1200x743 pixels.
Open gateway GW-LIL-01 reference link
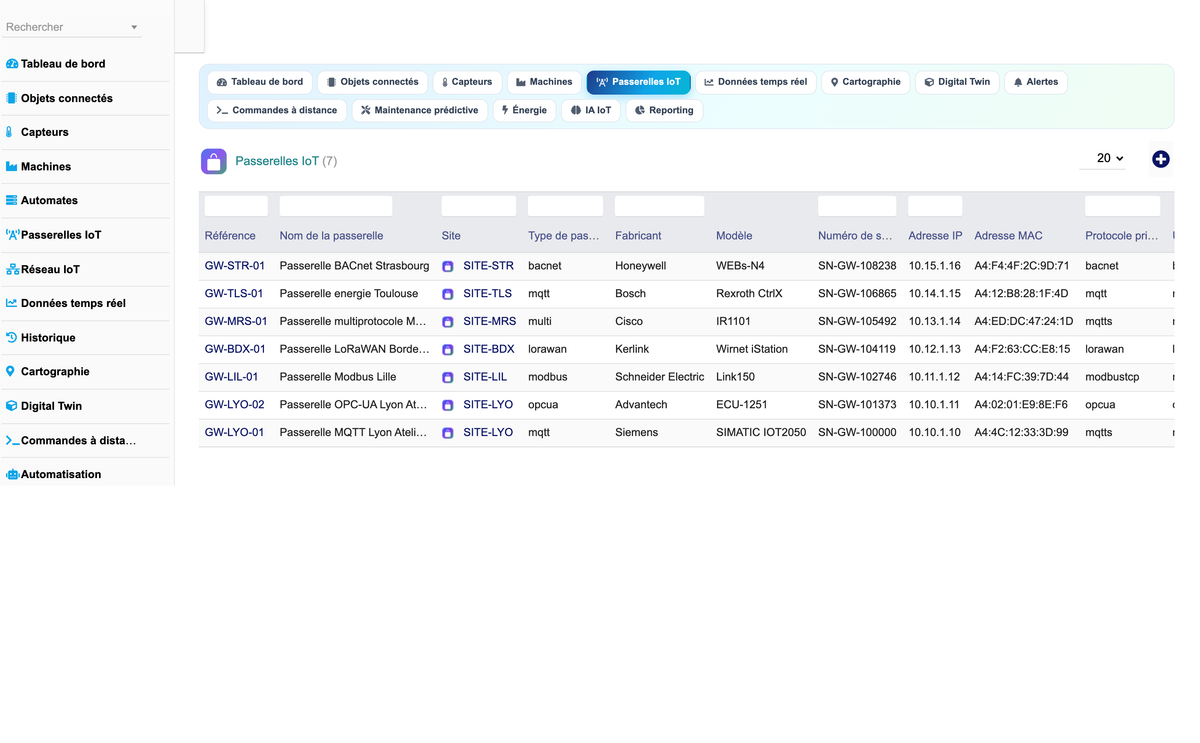coord(232,377)
